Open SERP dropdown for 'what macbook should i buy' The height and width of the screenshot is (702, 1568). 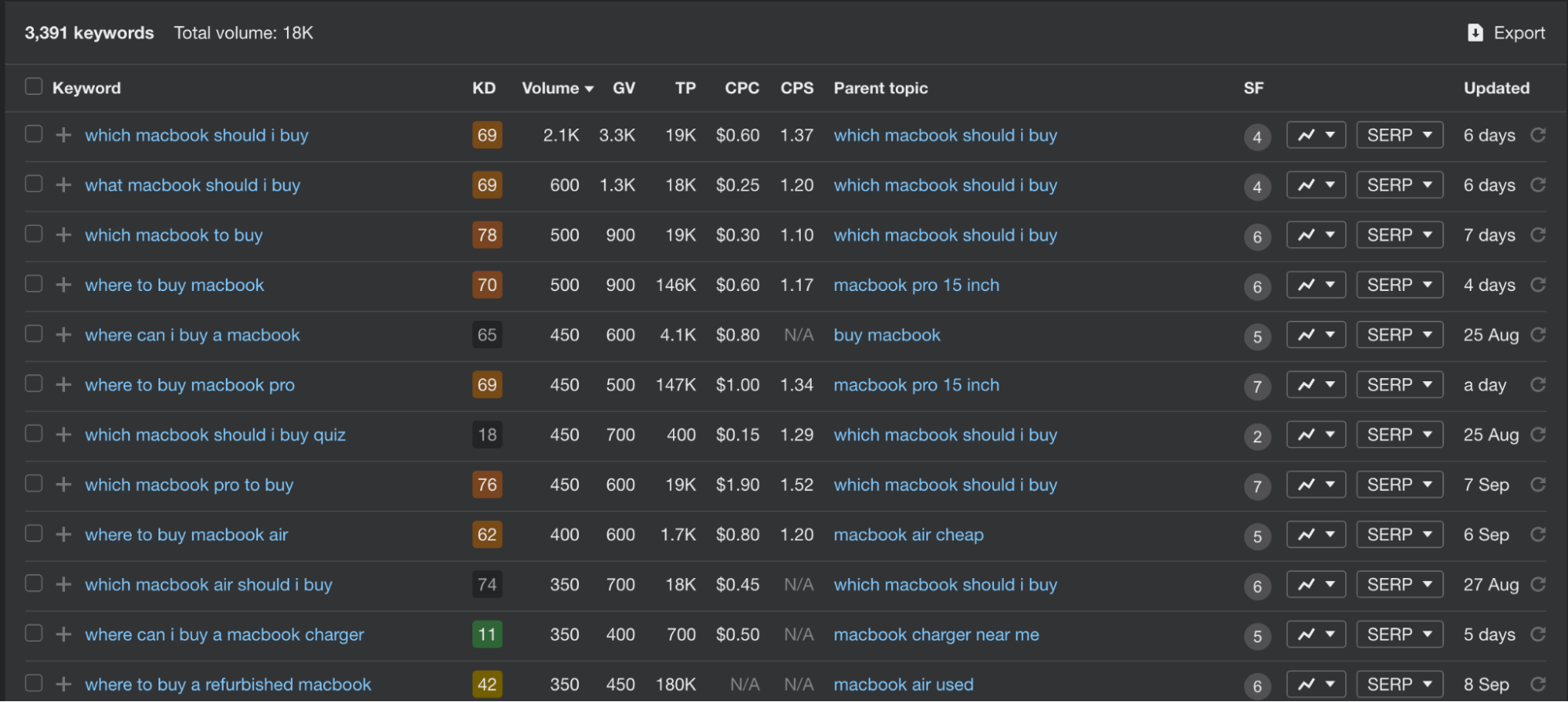point(1400,185)
